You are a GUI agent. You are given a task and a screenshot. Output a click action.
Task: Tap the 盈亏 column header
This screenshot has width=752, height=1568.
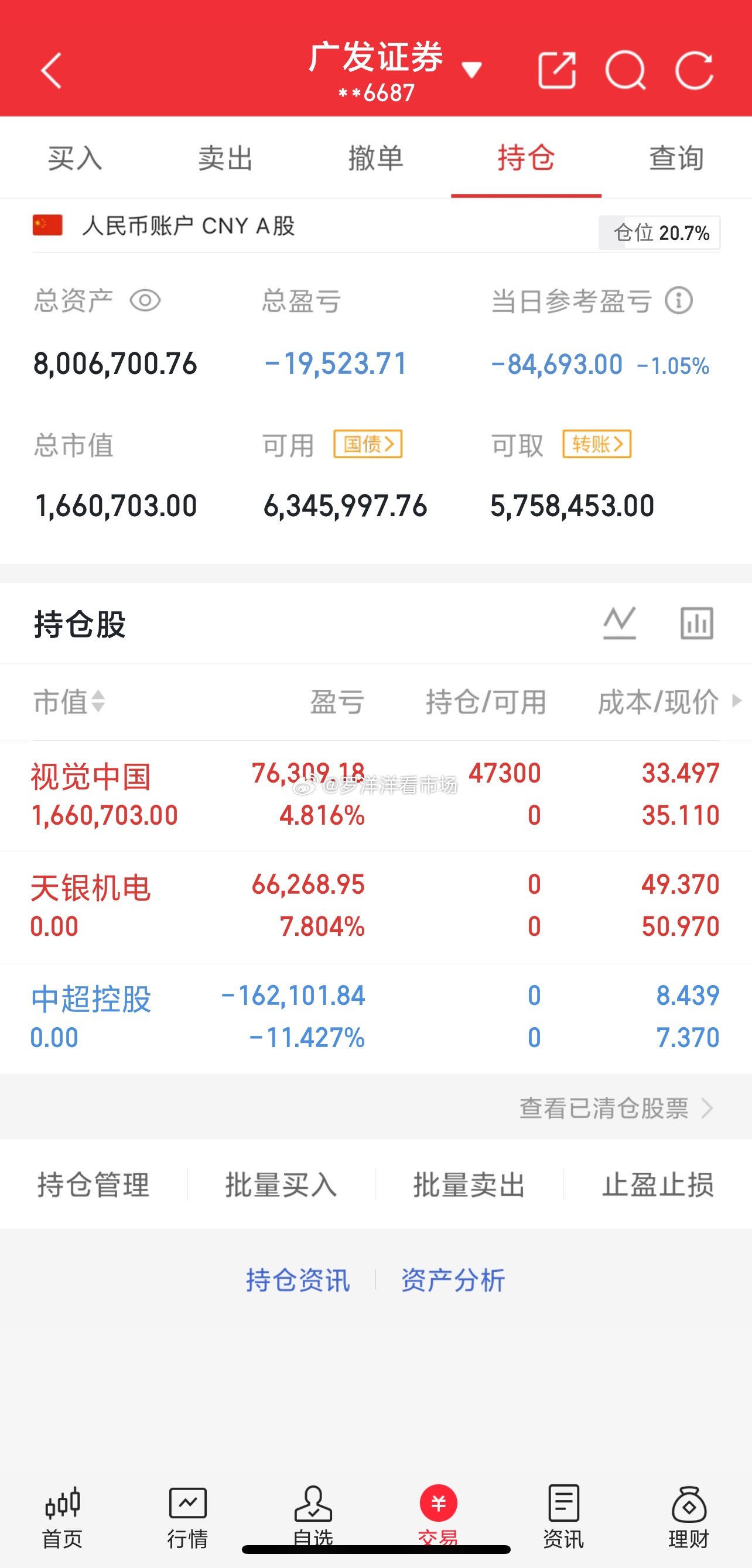coord(337,702)
